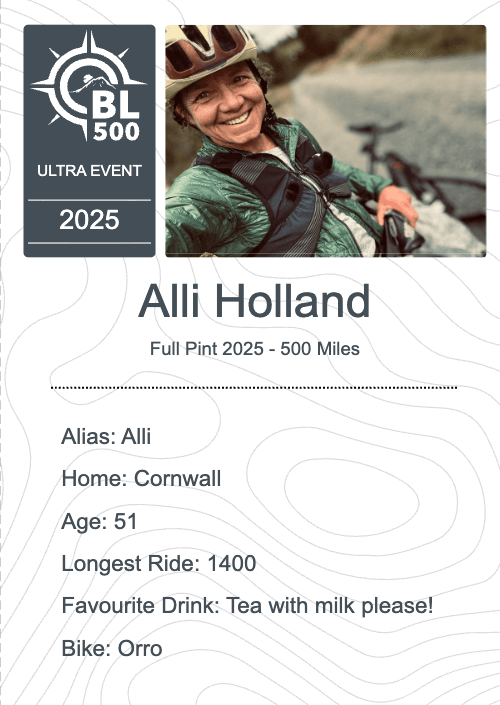Click the BL 500 compass logo
The image size is (500, 705).
pos(89,85)
